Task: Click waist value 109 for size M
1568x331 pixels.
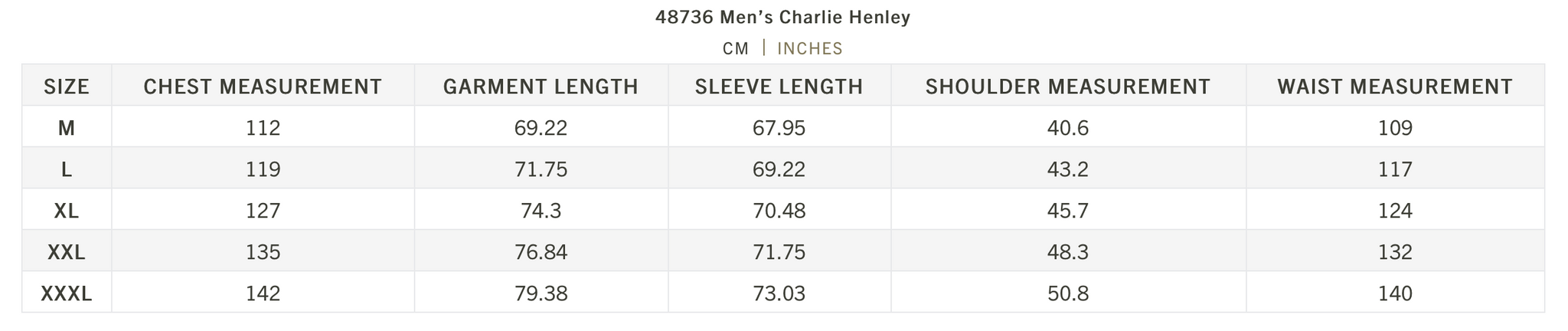Action: tap(1395, 128)
